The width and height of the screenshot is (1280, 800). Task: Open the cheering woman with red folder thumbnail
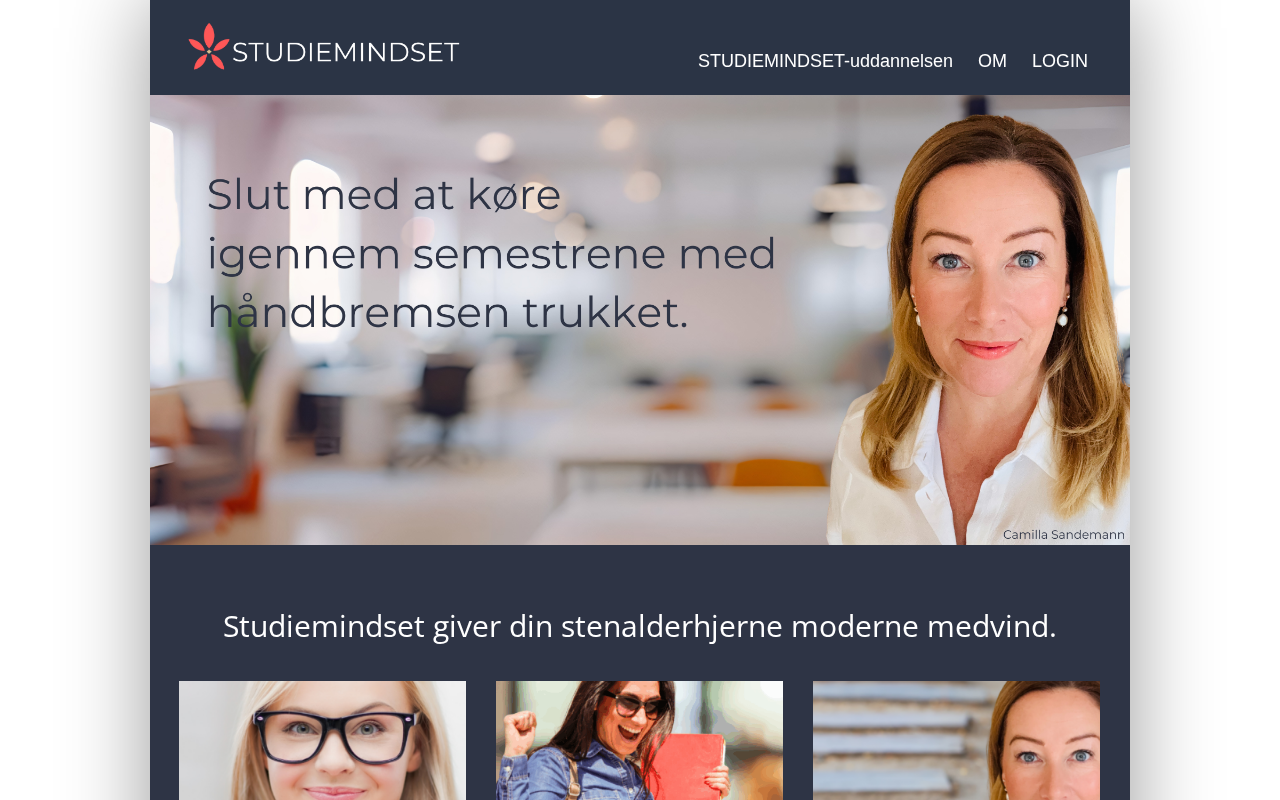tap(639, 740)
